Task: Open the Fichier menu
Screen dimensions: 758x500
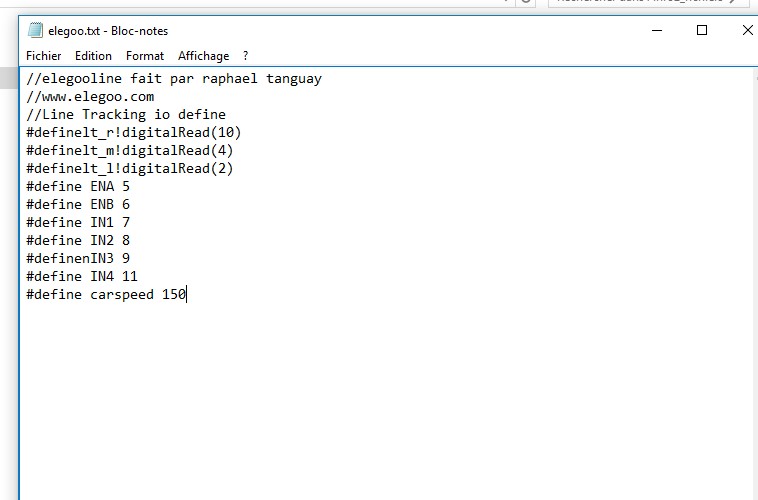Action: [44, 56]
